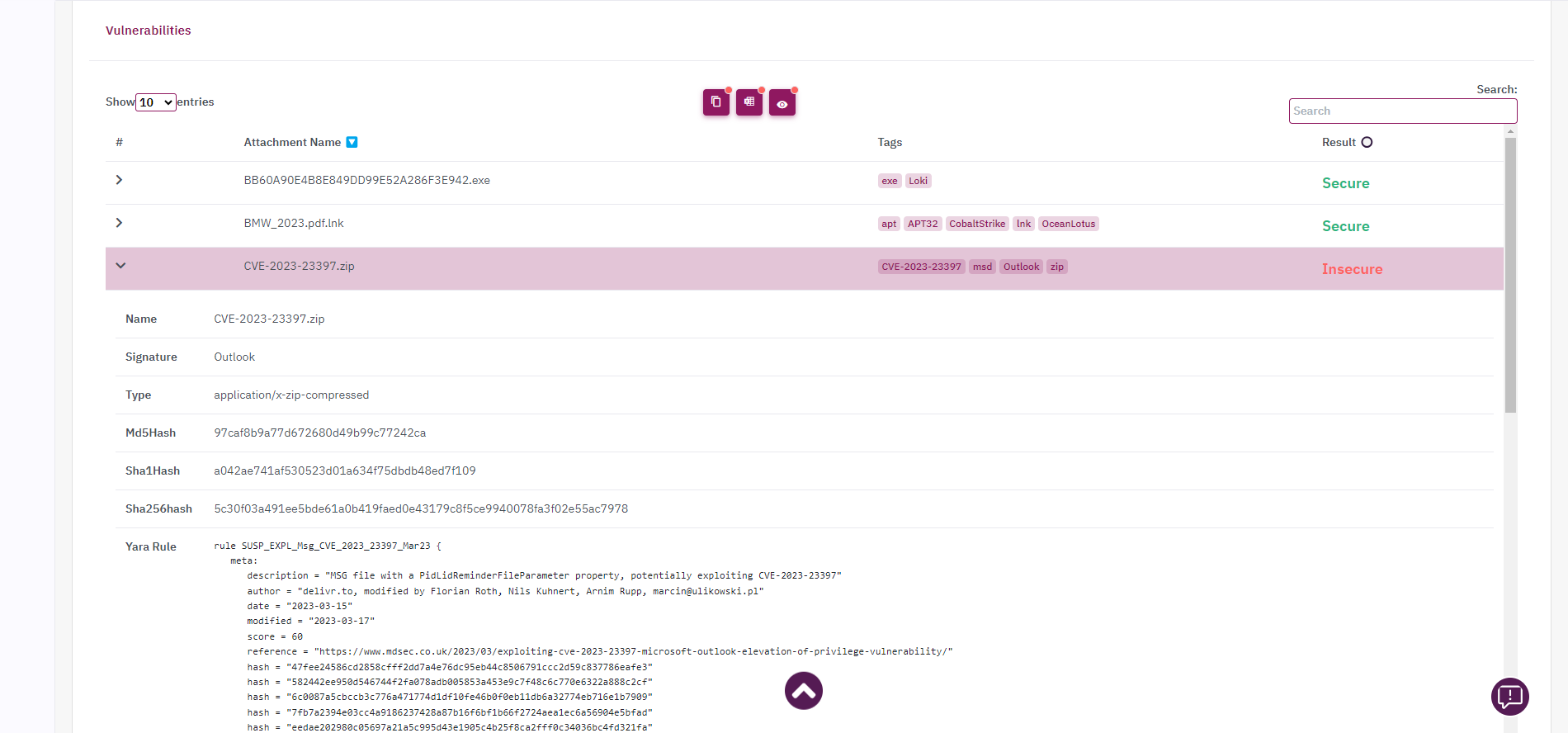This screenshot has height=733, width=1568.
Task: Click the # column header
Action: pyautogui.click(x=120, y=142)
